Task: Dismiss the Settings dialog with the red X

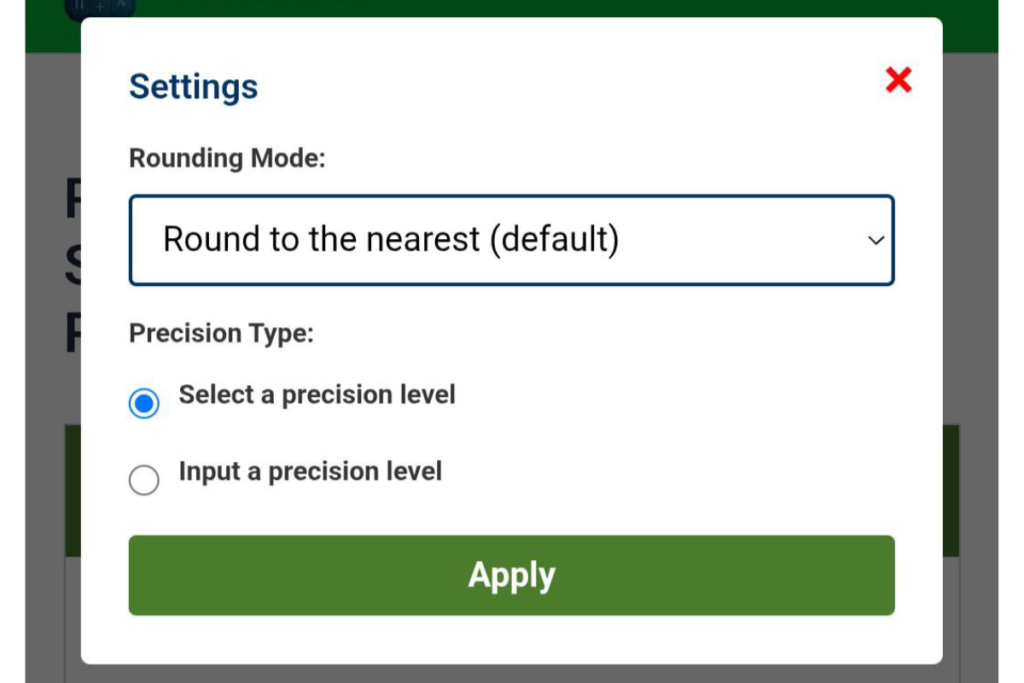Action: tap(897, 81)
